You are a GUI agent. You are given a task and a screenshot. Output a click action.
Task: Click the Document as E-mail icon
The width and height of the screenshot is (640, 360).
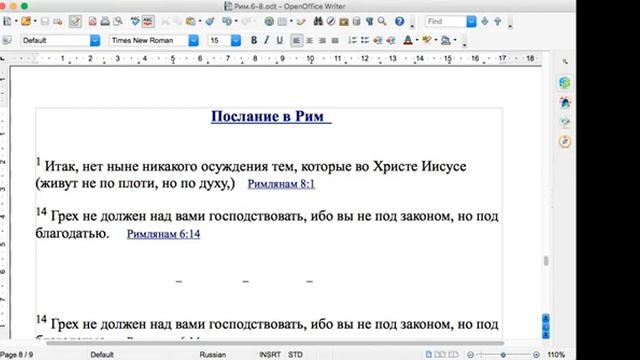58,21
